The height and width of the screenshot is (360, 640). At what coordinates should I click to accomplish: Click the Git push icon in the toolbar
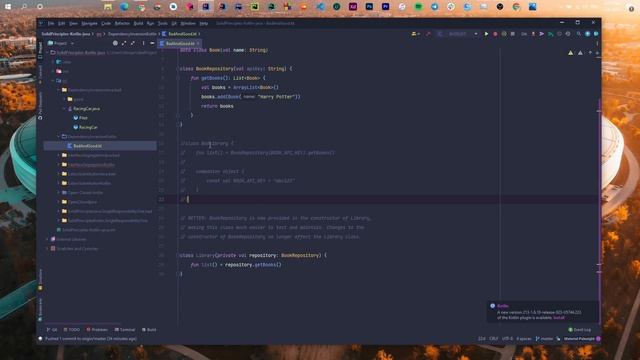pyautogui.click(x=550, y=34)
